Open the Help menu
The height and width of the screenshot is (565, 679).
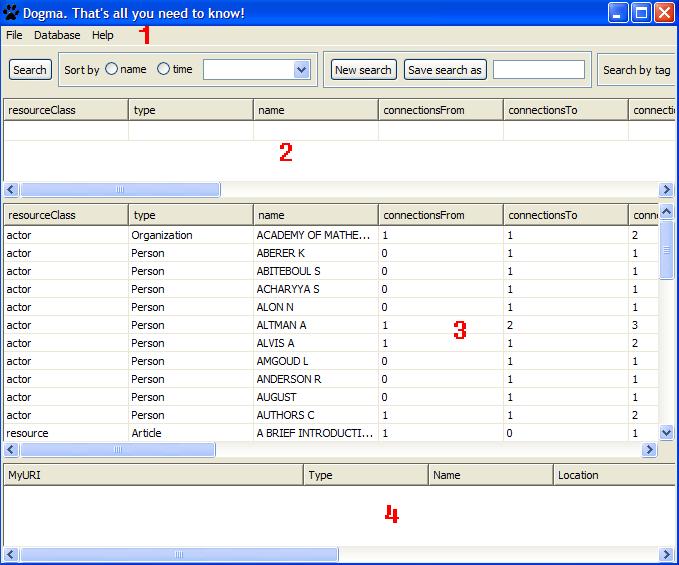tap(103, 35)
